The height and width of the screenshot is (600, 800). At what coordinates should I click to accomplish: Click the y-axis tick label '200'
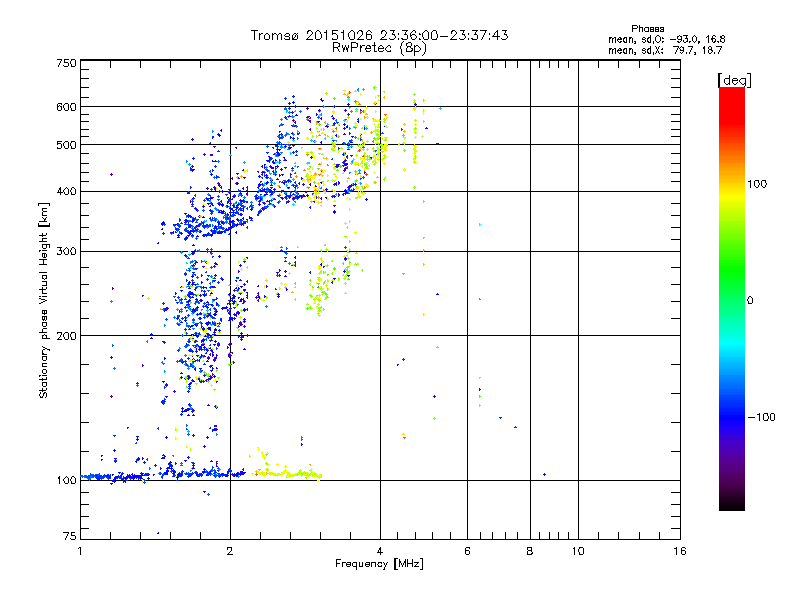67,336
